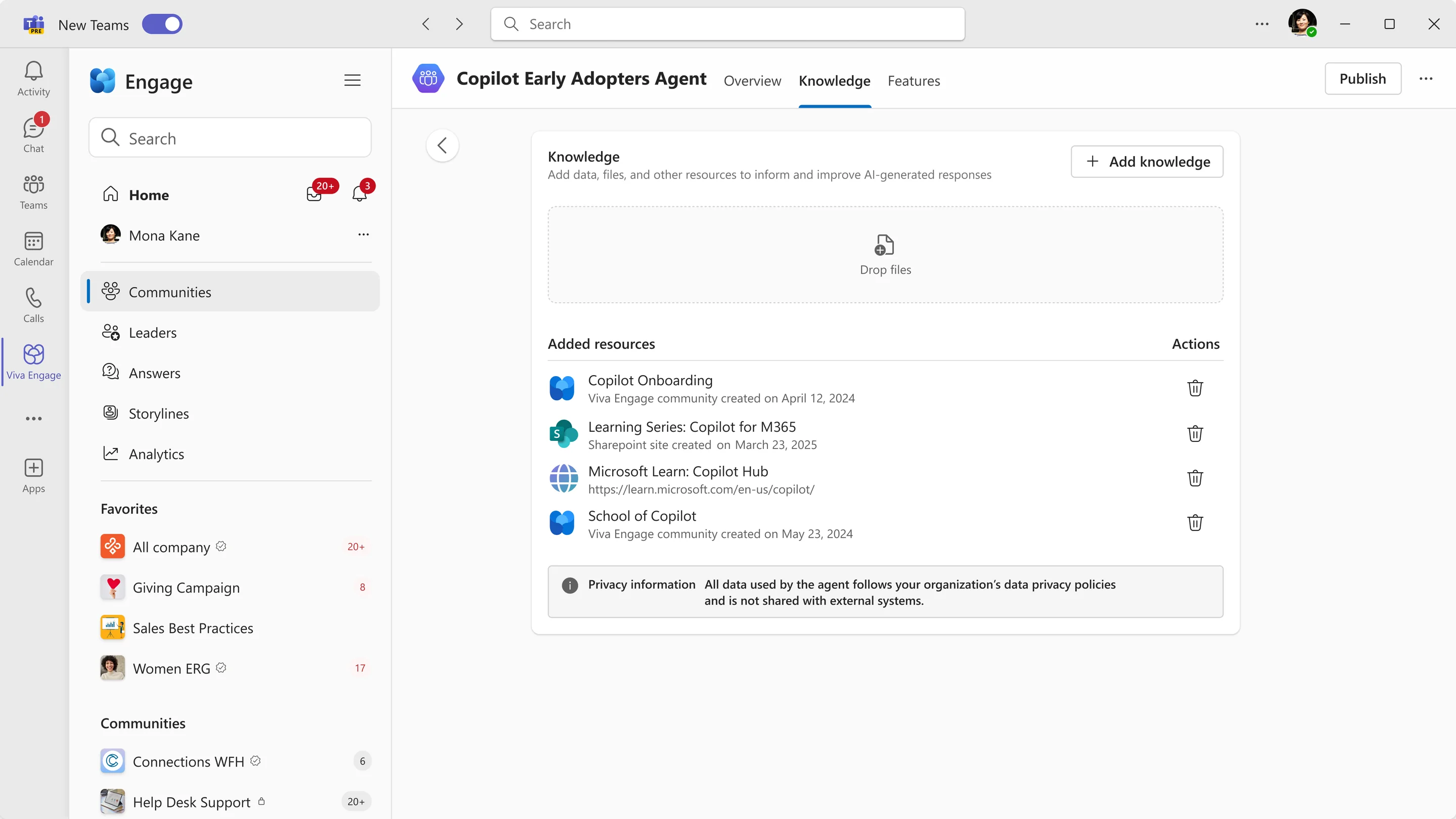
Task: Select Communities in Engage navigation
Action: coord(230,291)
